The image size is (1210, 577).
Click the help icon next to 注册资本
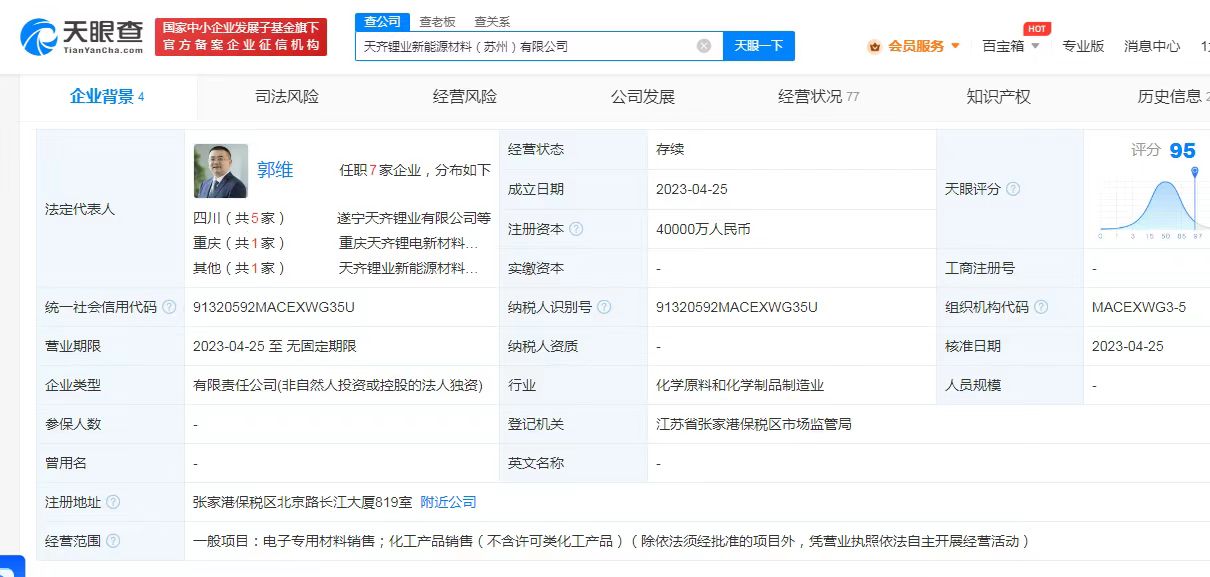576,229
